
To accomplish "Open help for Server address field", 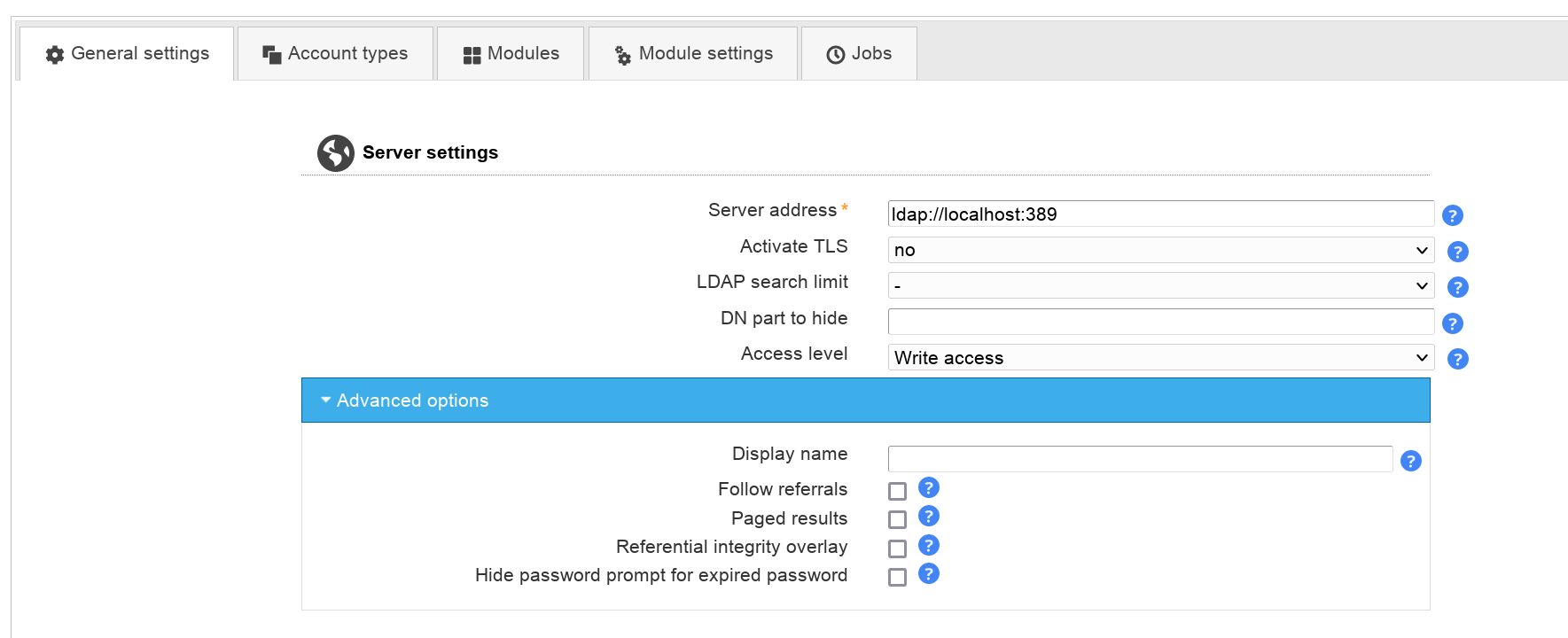I will [x=1452, y=215].
